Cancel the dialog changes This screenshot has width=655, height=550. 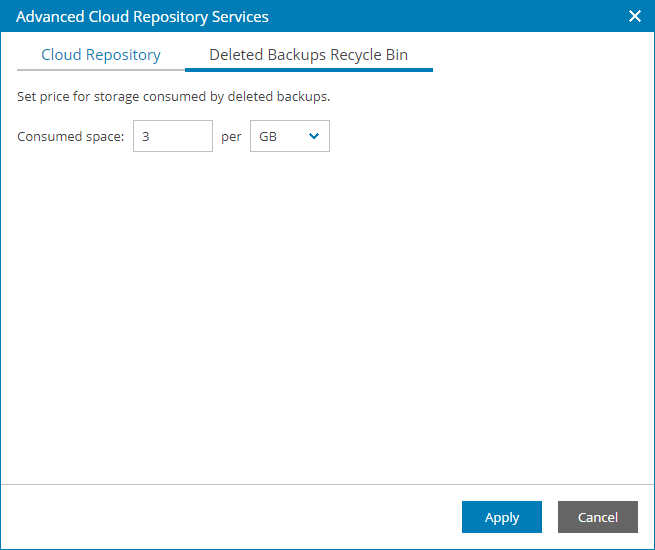(597, 517)
